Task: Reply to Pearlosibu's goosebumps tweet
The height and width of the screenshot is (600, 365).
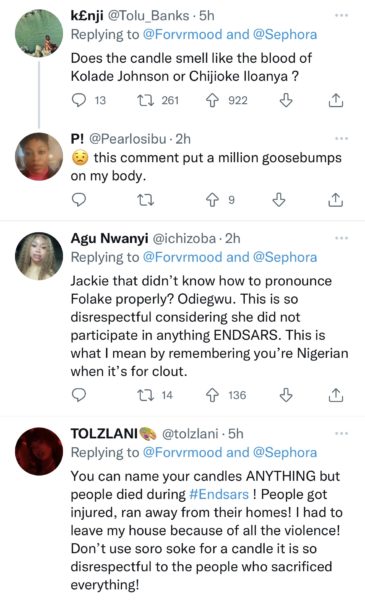Action: pos(79,200)
